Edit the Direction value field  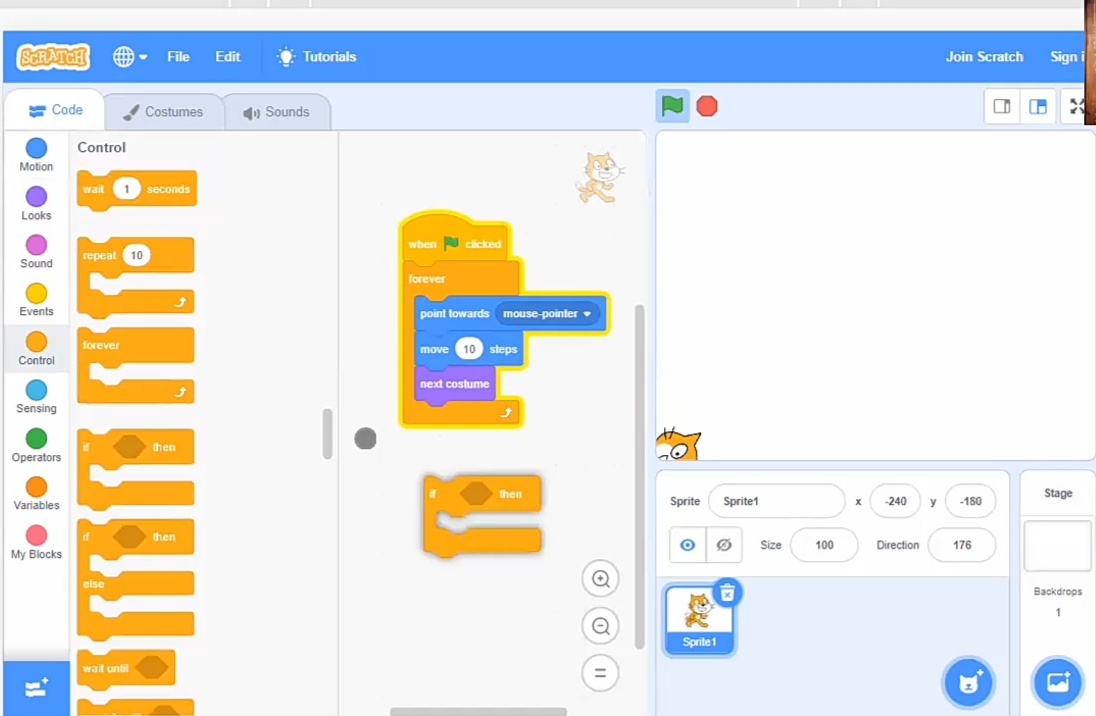point(961,544)
